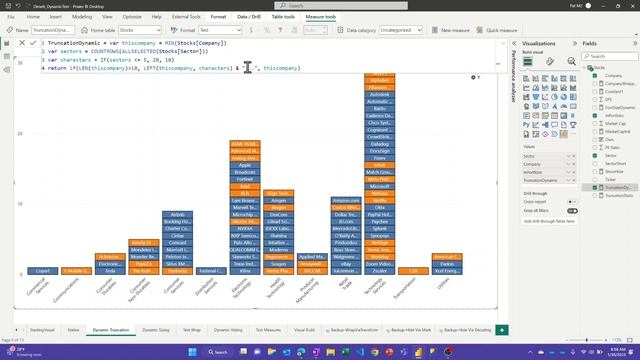
Task: Open the Modeling ribbon tab
Action: (x=82, y=17)
